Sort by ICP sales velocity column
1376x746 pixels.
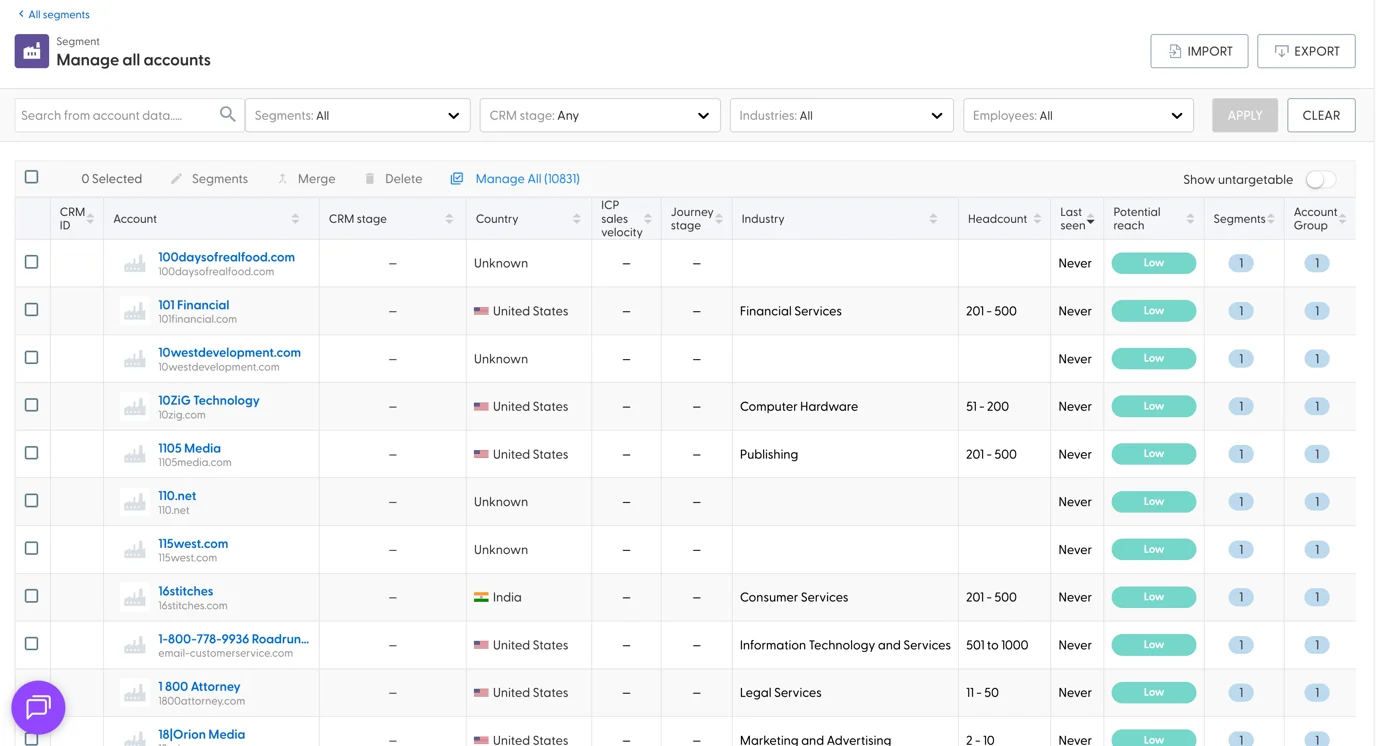pyautogui.click(x=648, y=219)
